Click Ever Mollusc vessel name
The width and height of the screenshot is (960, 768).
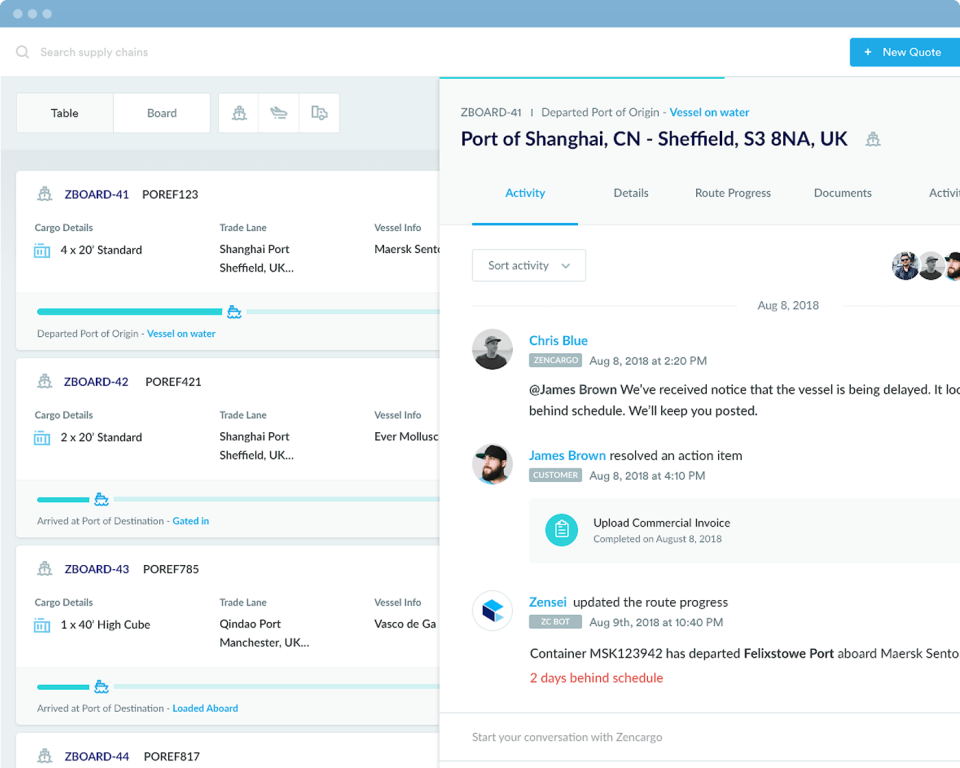click(406, 437)
